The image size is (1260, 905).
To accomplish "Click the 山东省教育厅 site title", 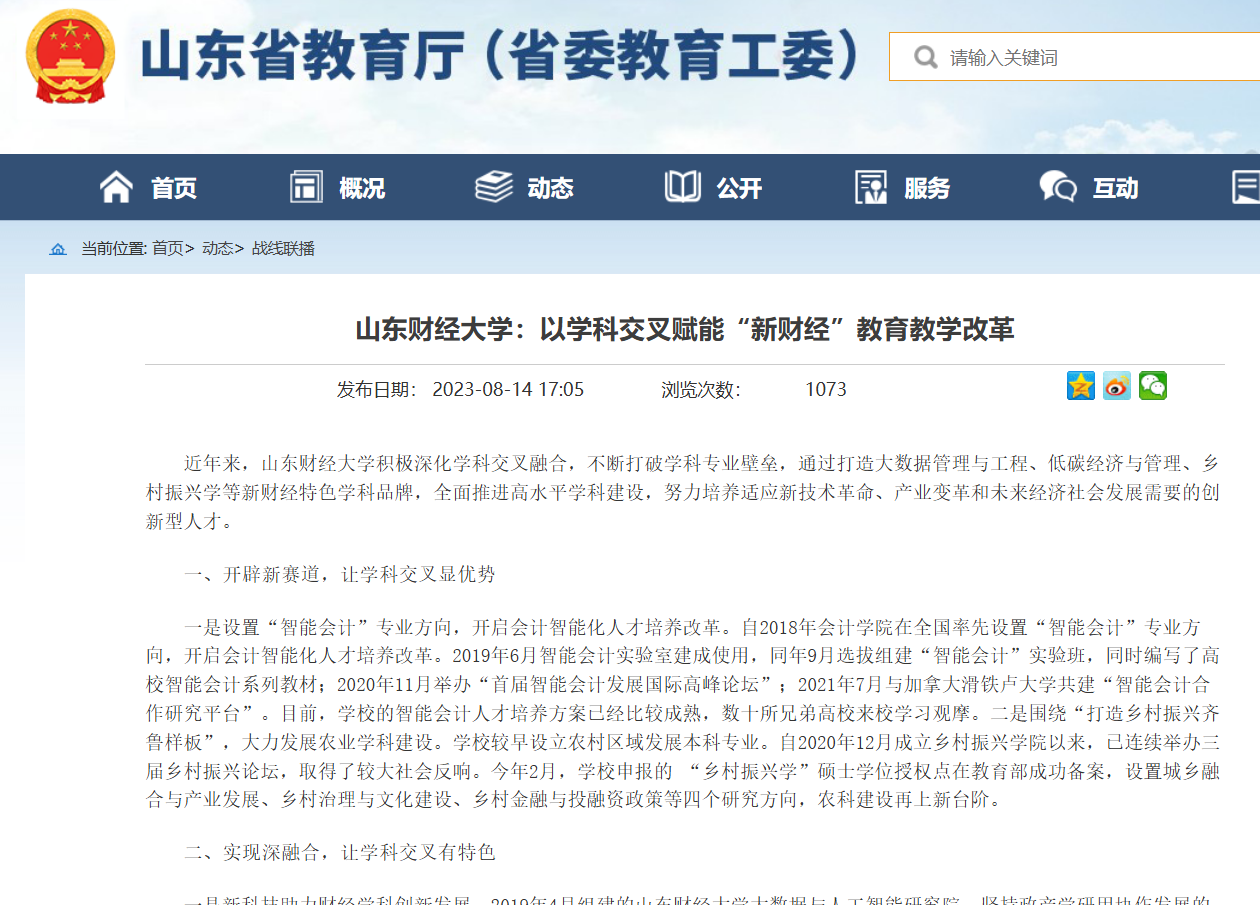I will pyautogui.click(x=500, y=56).
